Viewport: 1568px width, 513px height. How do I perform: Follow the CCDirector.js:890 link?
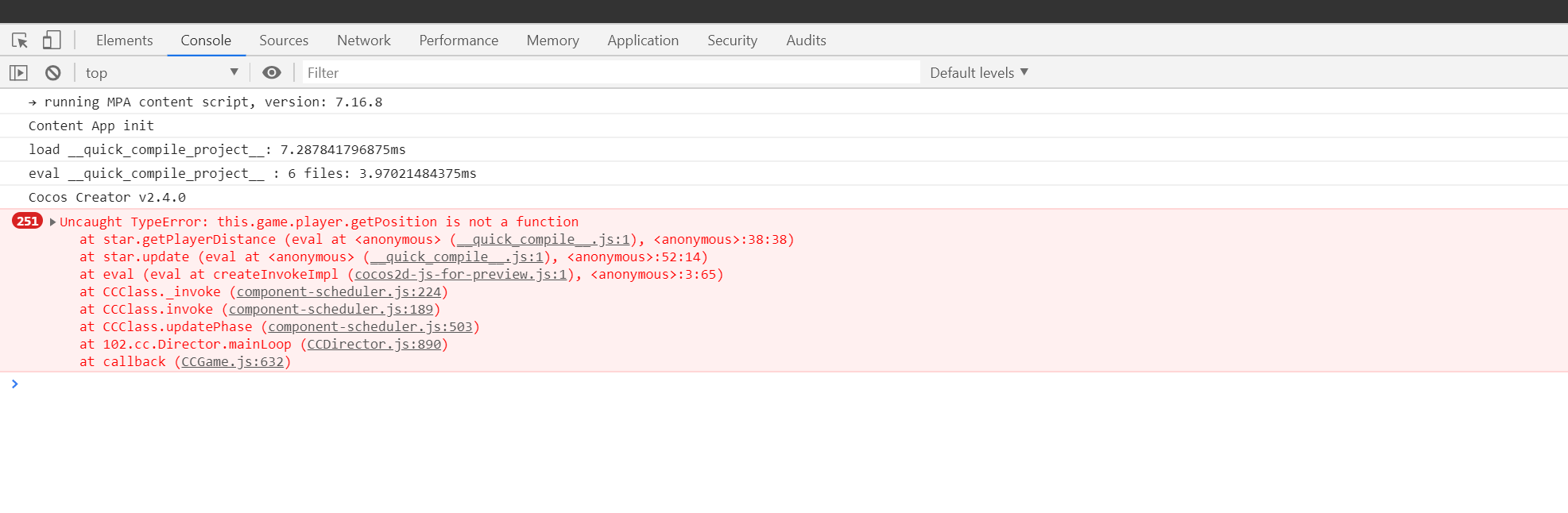click(374, 345)
